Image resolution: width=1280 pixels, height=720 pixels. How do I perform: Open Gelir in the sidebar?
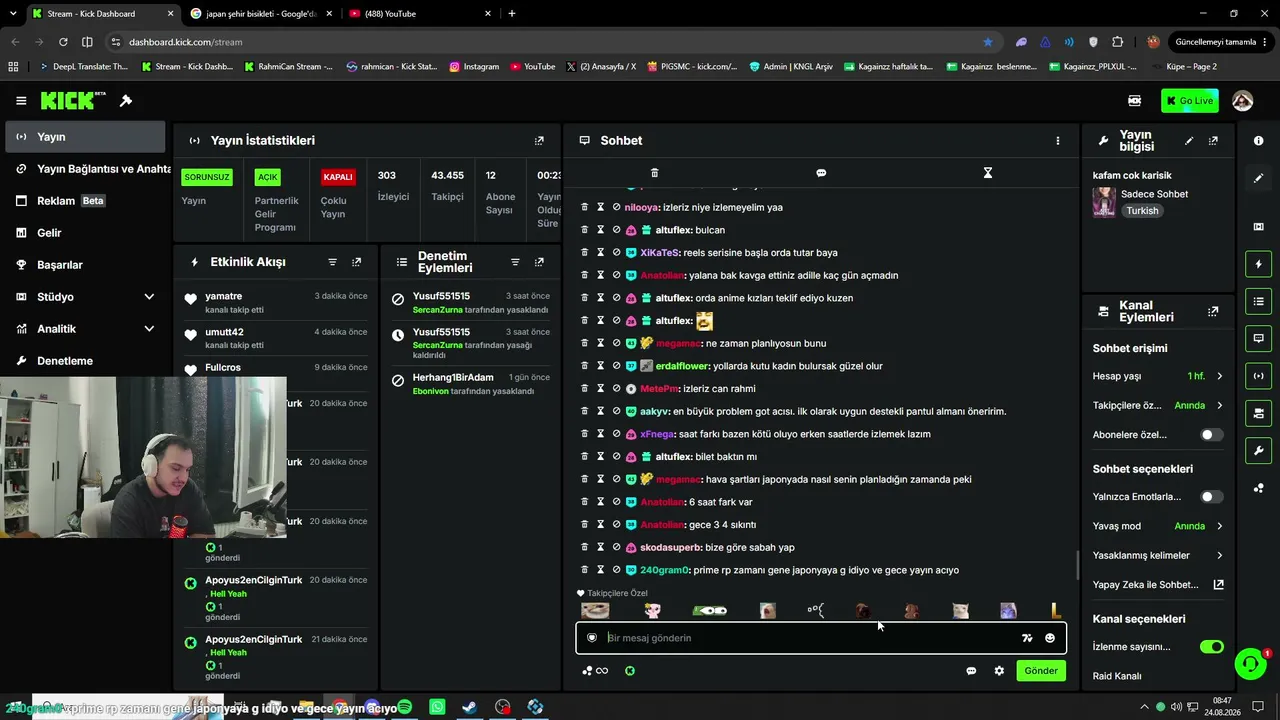click(84, 233)
